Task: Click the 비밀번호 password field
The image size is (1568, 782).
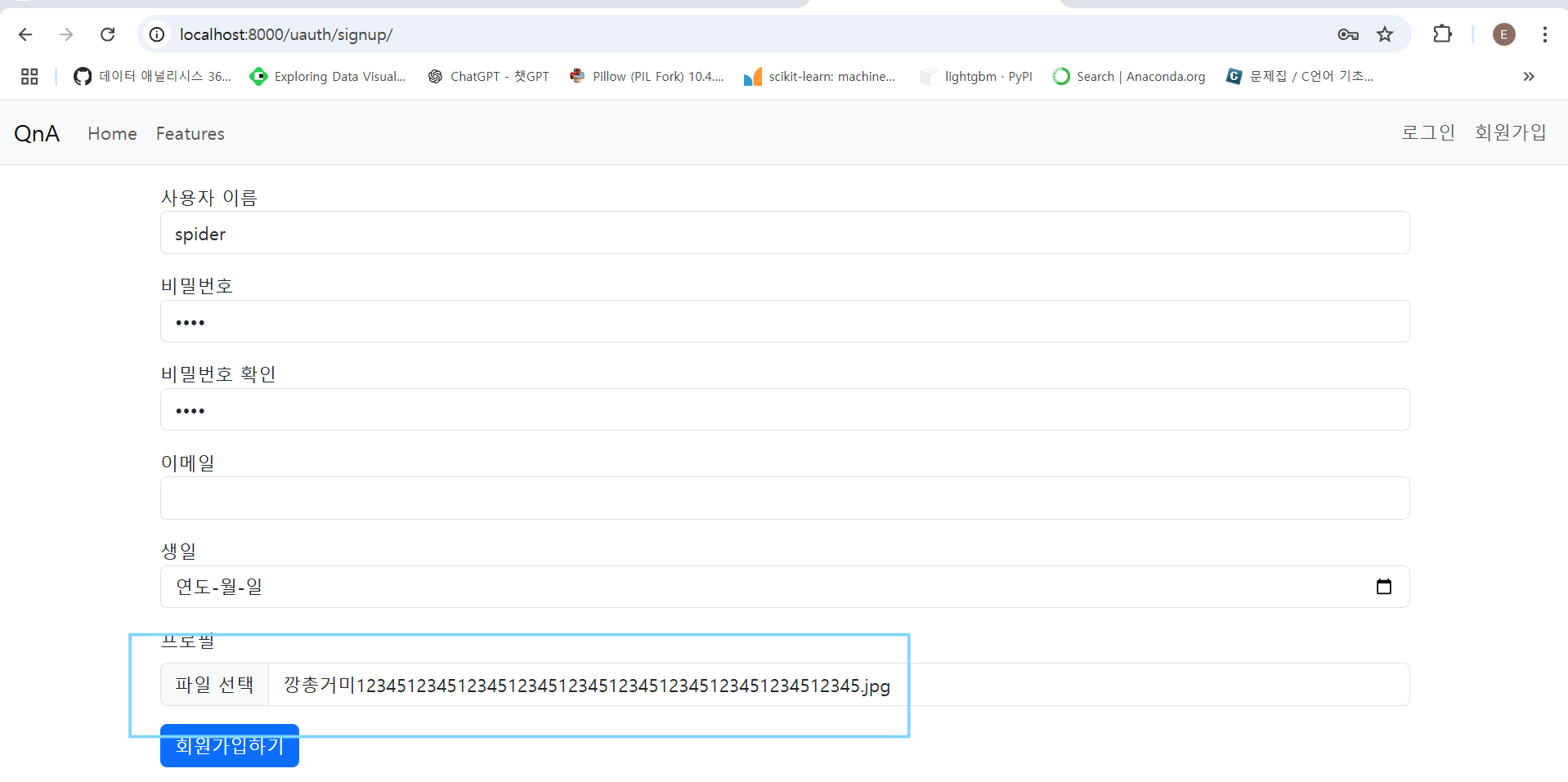Action: tap(785, 321)
